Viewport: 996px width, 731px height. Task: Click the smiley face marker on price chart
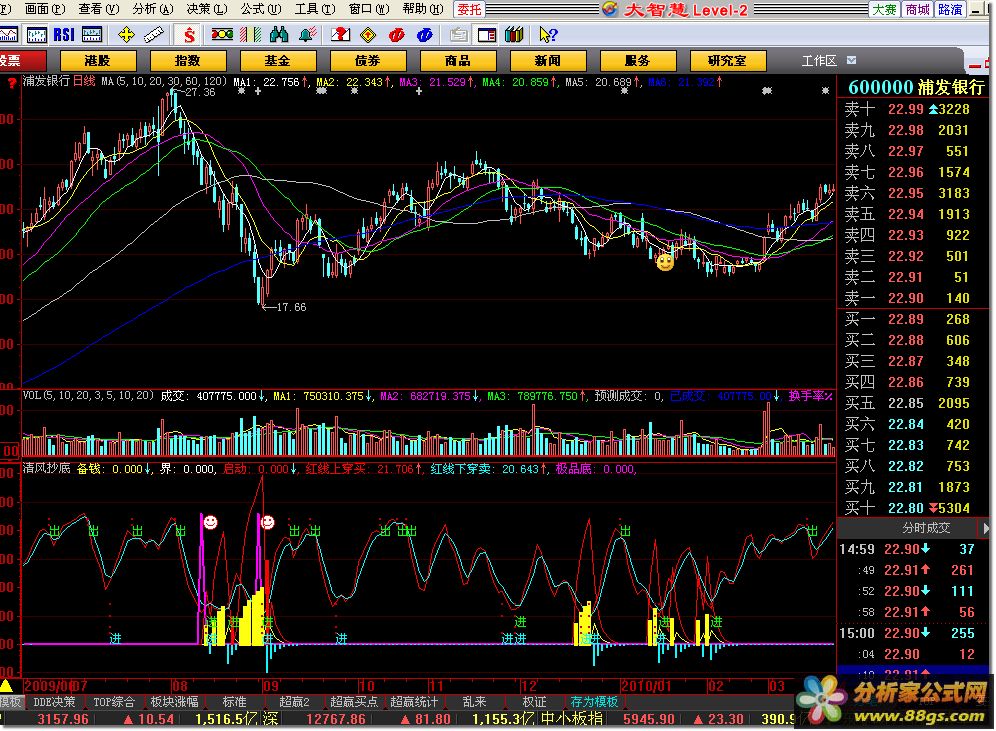coord(665,262)
